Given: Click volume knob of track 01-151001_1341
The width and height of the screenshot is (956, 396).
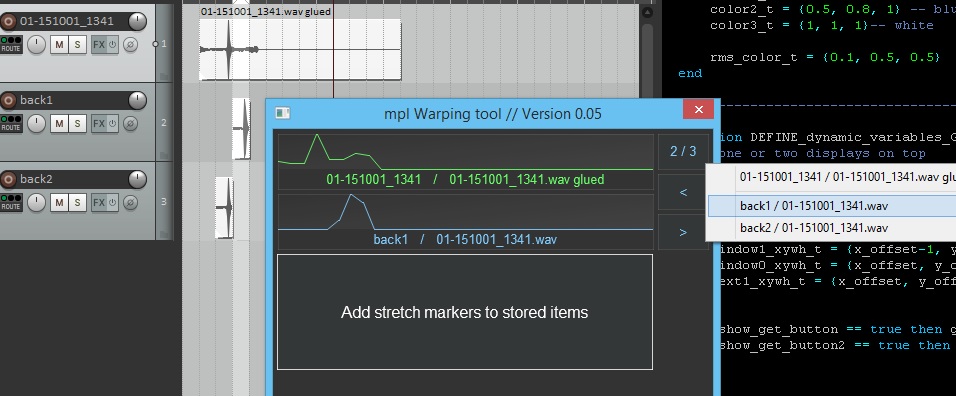Looking at the screenshot, I should pyautogui.click(x=137, y=22).
